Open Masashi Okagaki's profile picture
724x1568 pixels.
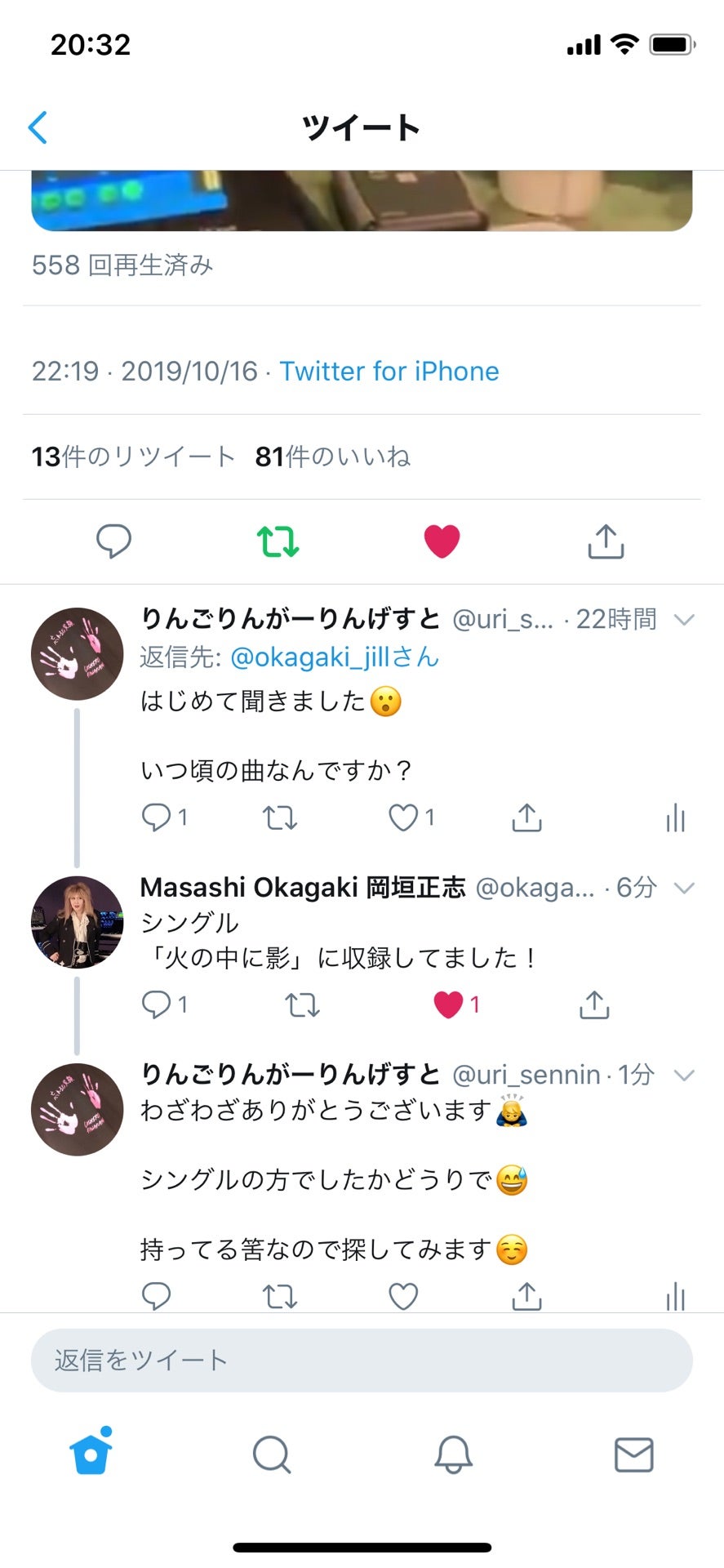pos(77,922)
